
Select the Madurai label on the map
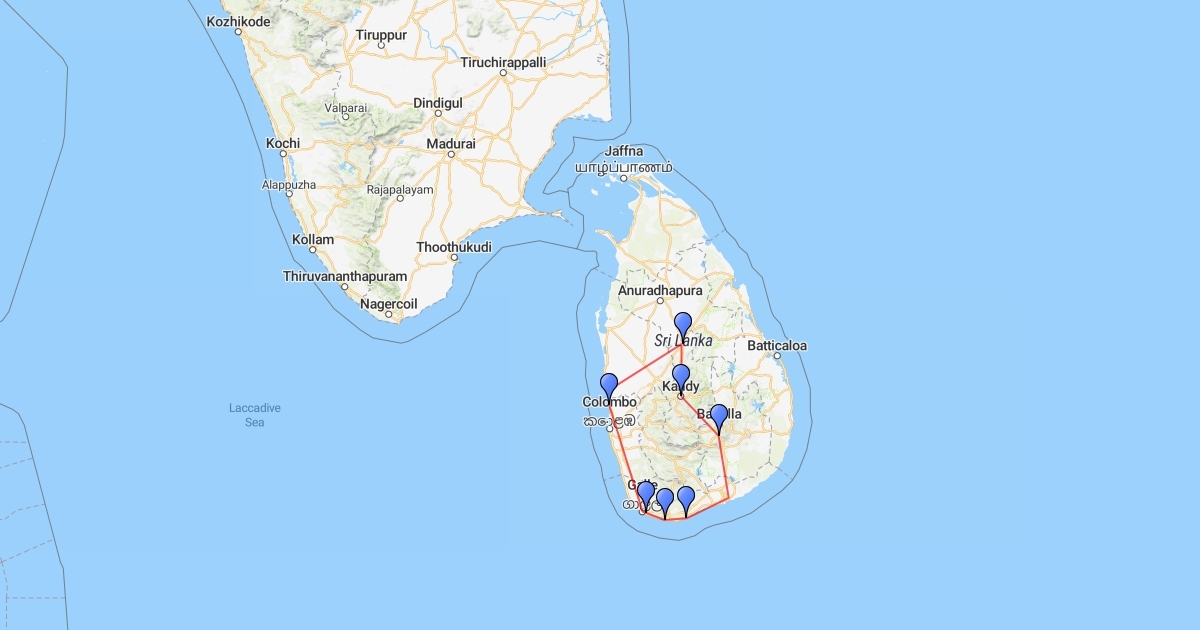click(x=450, y=144)
